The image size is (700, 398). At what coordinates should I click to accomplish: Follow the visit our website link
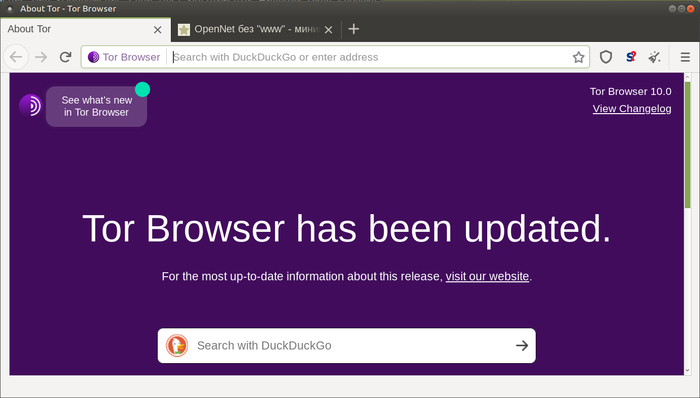pyautogui.click(x=487, y=276)
